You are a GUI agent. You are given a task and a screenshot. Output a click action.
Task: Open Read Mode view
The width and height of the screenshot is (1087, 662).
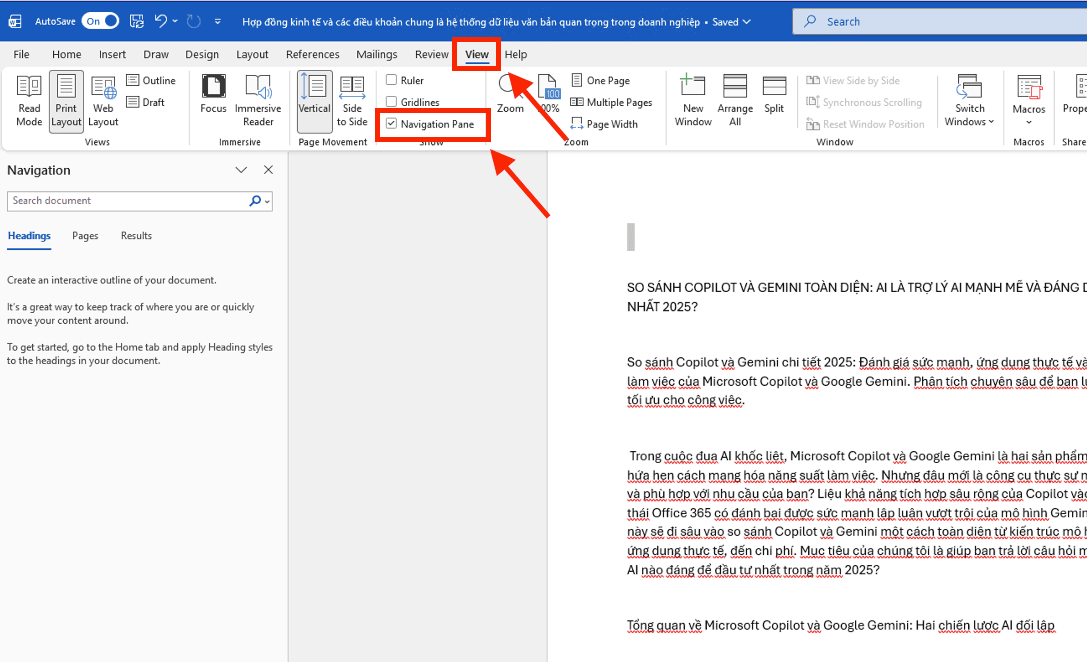29,101
